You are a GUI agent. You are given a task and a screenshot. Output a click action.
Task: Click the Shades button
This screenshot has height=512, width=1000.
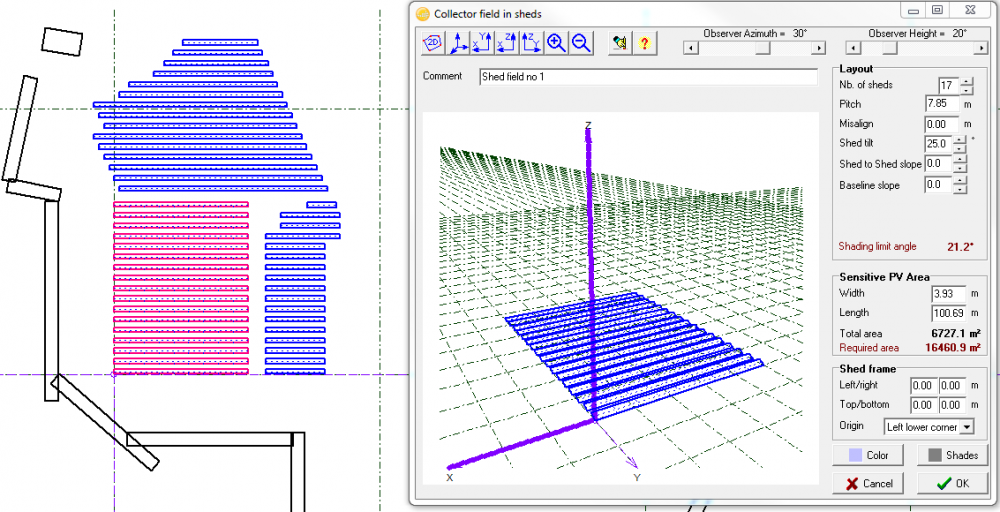pos(953,456)
